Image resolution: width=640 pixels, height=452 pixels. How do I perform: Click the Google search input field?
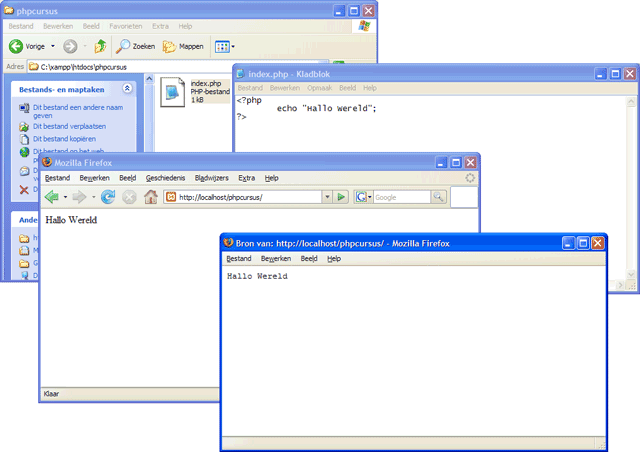[402, 197]
